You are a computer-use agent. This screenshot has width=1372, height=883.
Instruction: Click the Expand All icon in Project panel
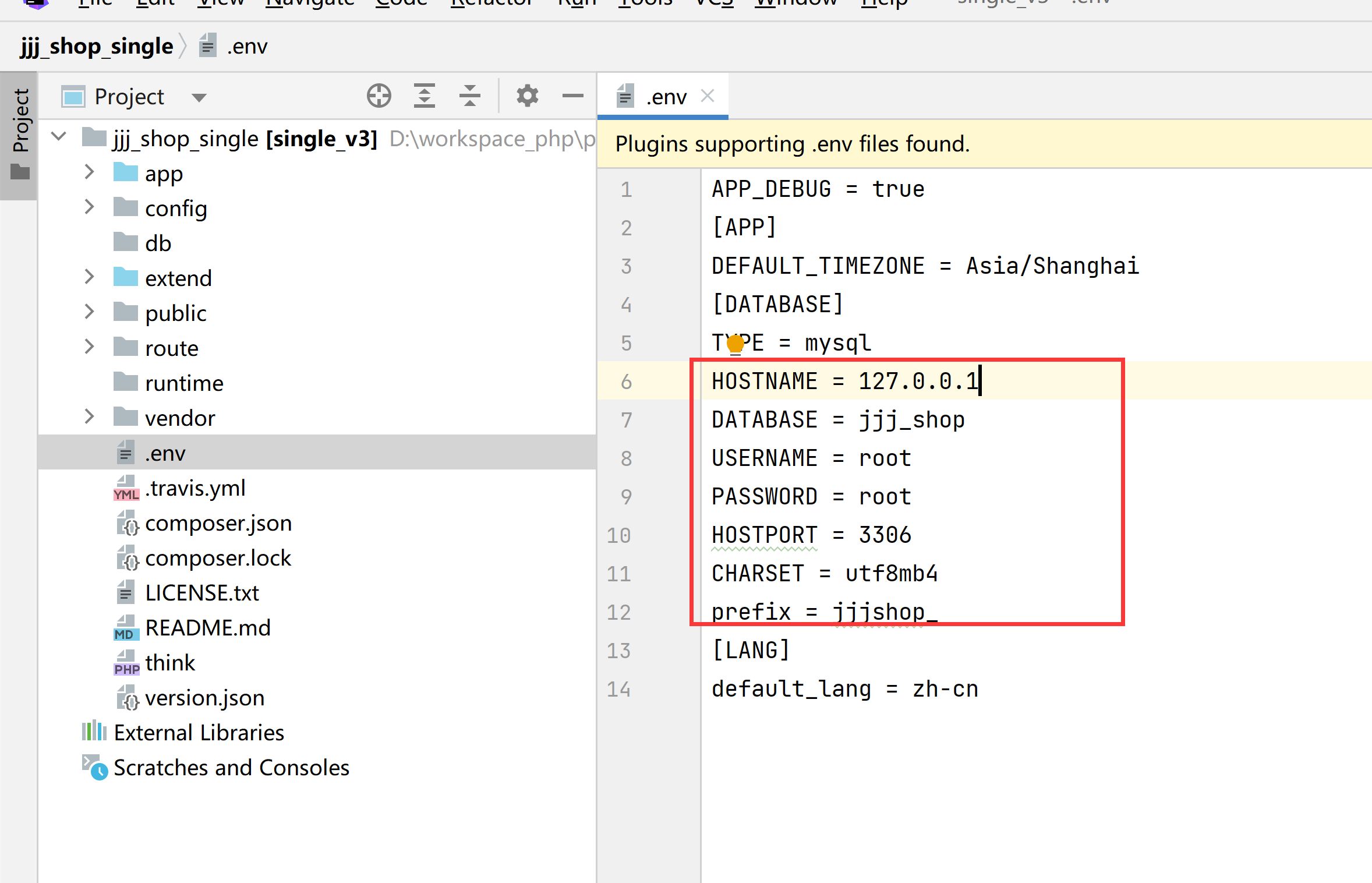tap(425, 96)
